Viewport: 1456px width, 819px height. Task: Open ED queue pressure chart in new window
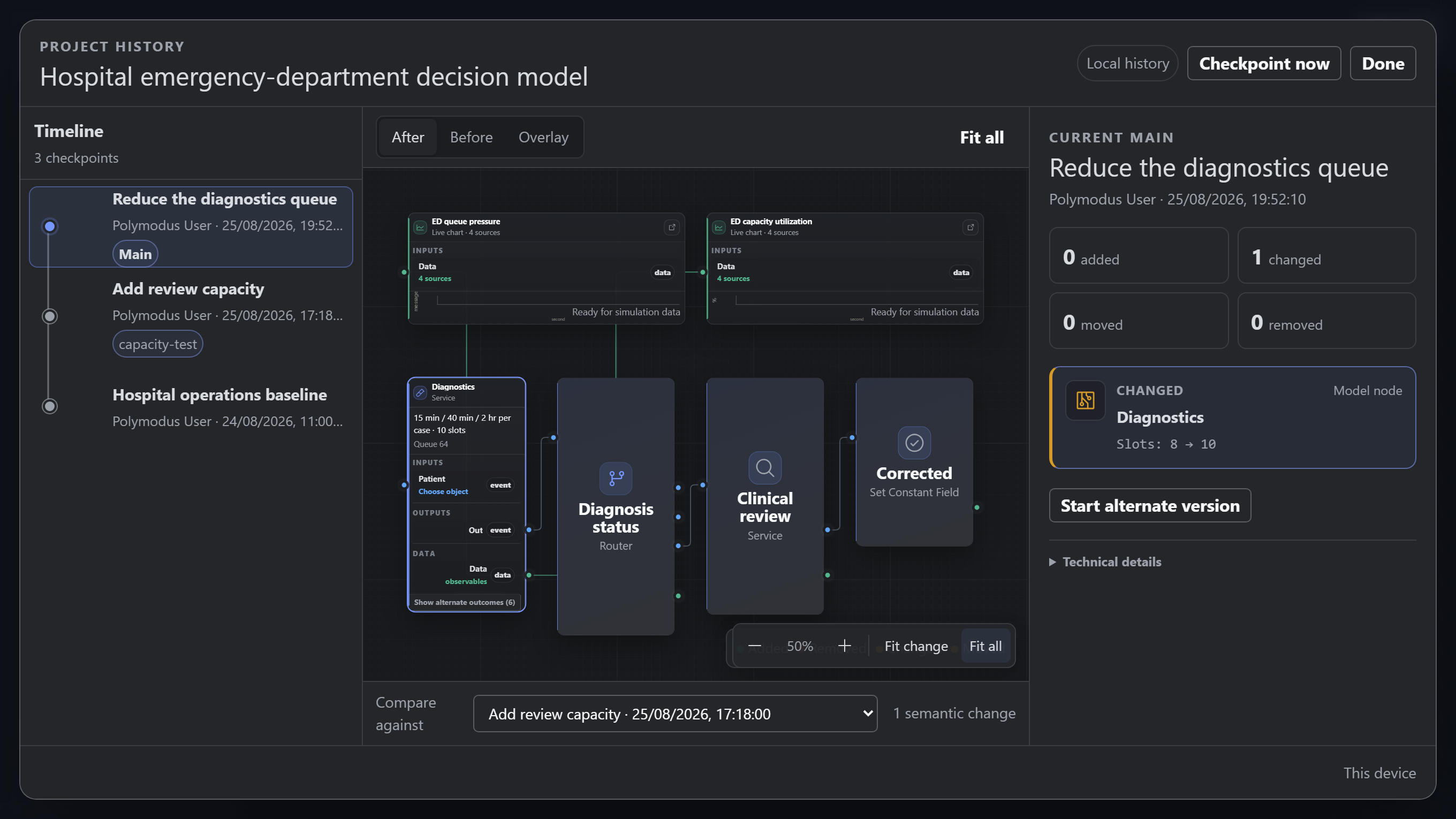click(x=671, y=227)
